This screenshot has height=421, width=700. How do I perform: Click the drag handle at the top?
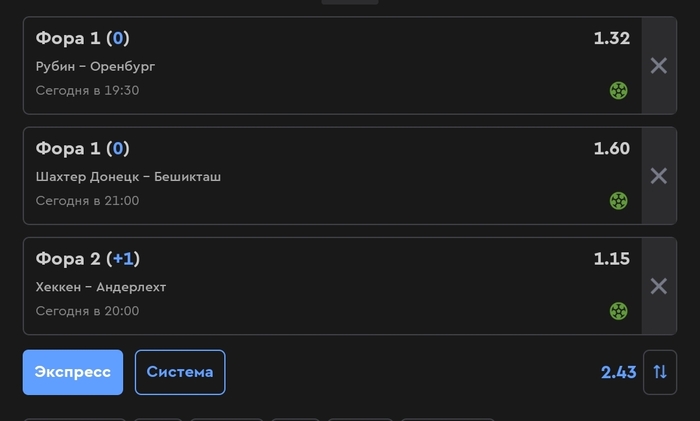350,2
